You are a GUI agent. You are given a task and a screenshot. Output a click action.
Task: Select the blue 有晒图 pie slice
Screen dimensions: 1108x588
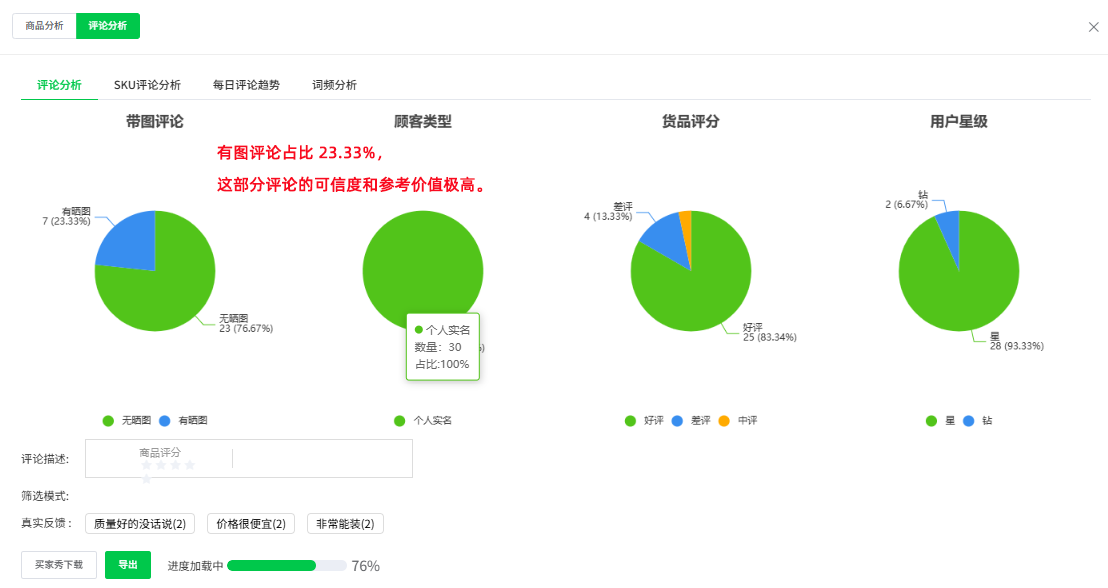[x=130, y=240]
